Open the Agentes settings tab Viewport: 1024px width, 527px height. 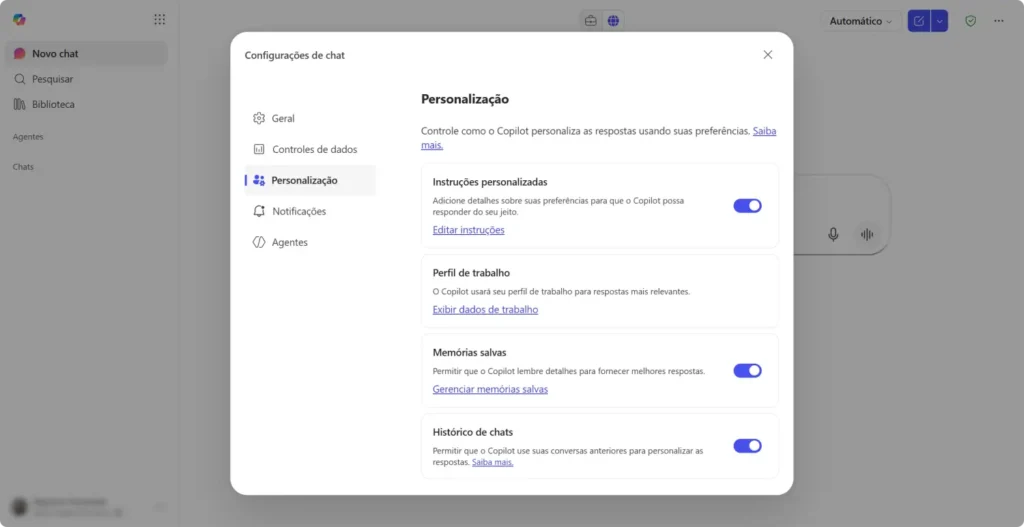(310, 242)
